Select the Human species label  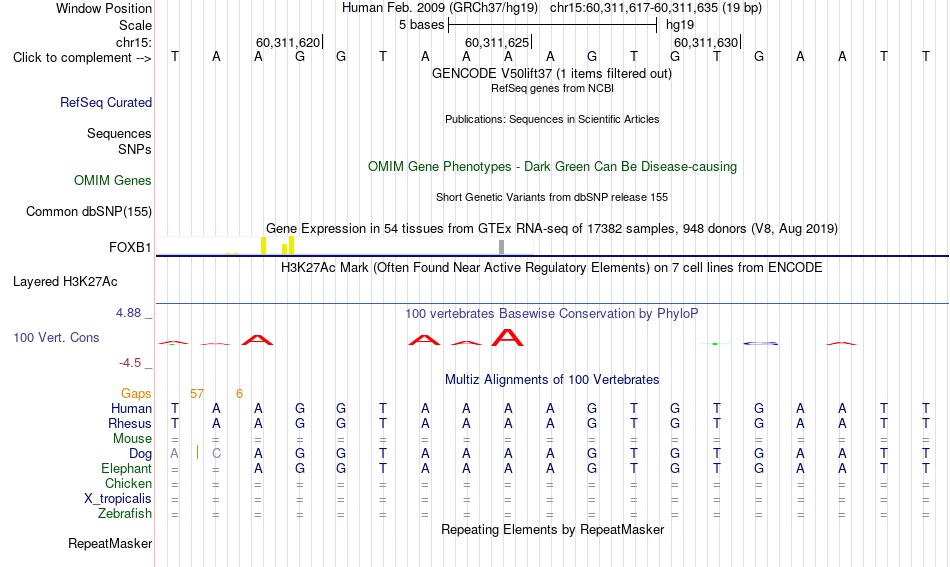pos(131,408)
